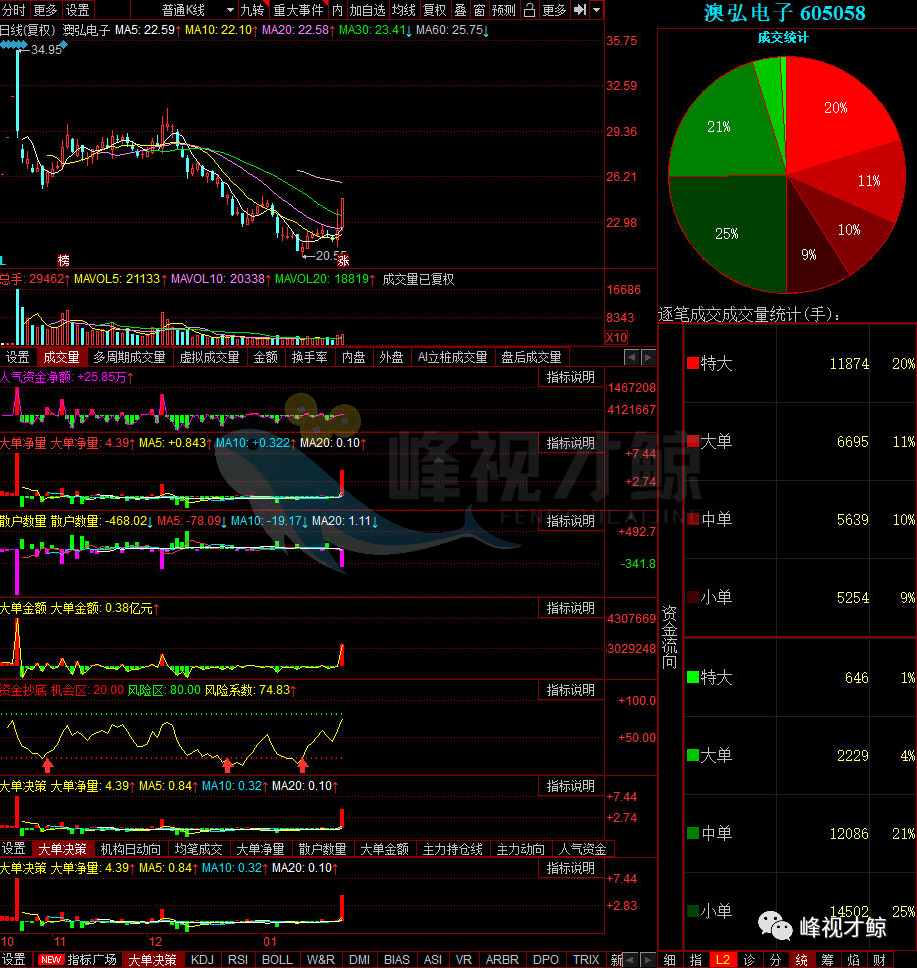The image size is (917, 968).
Task: Select the 盘后成交量 tab
Action: coord(531,357)
